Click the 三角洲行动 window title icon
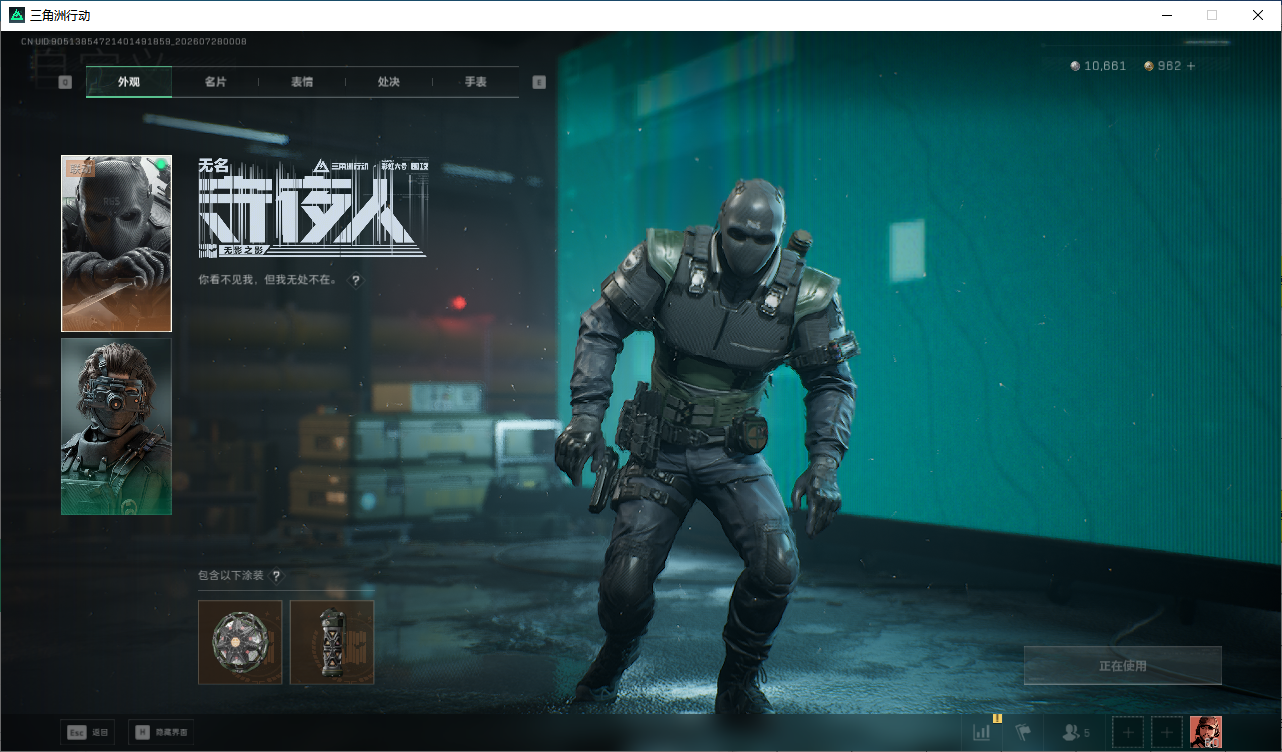 pyautogui.click(x=15, y=16)
